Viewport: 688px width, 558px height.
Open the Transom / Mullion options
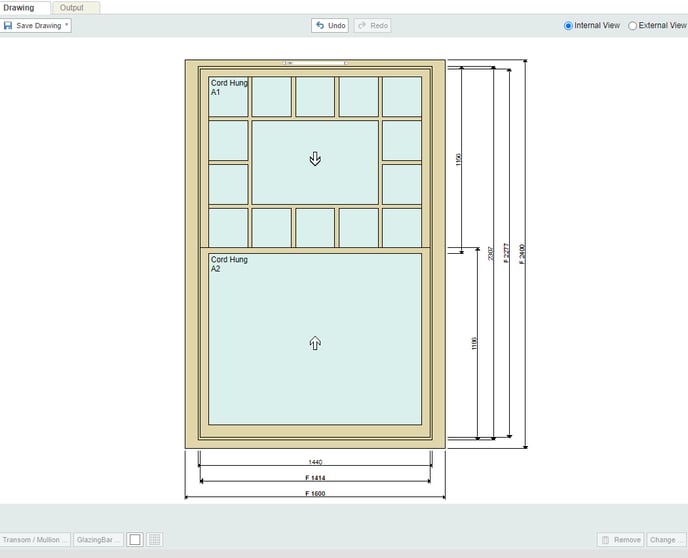point(36,540)
